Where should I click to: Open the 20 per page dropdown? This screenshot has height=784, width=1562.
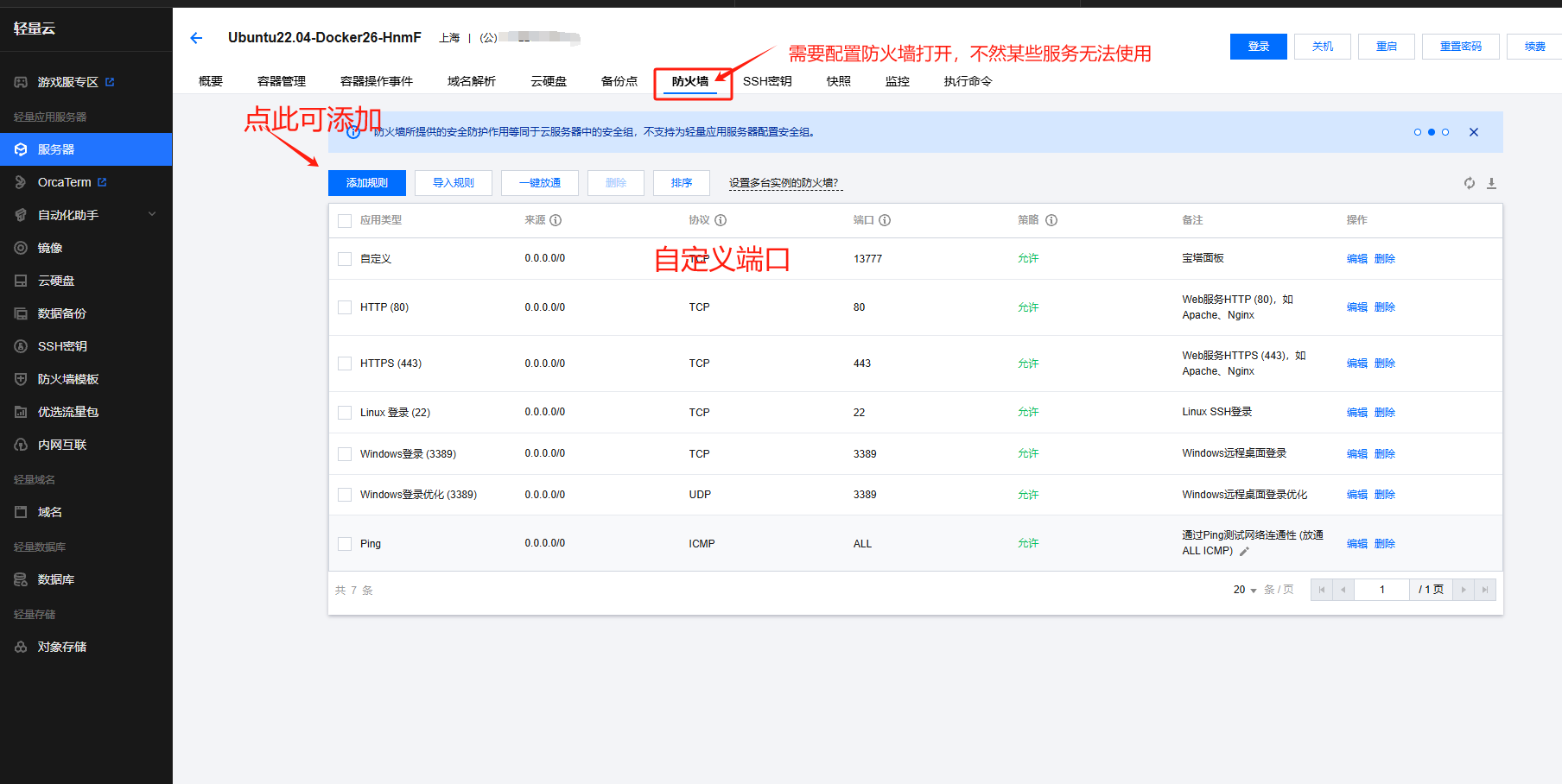[1245, 590]
